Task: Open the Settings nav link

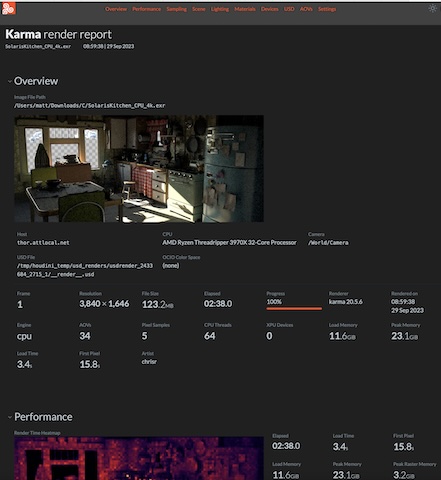Action: [x=327, y=9]
